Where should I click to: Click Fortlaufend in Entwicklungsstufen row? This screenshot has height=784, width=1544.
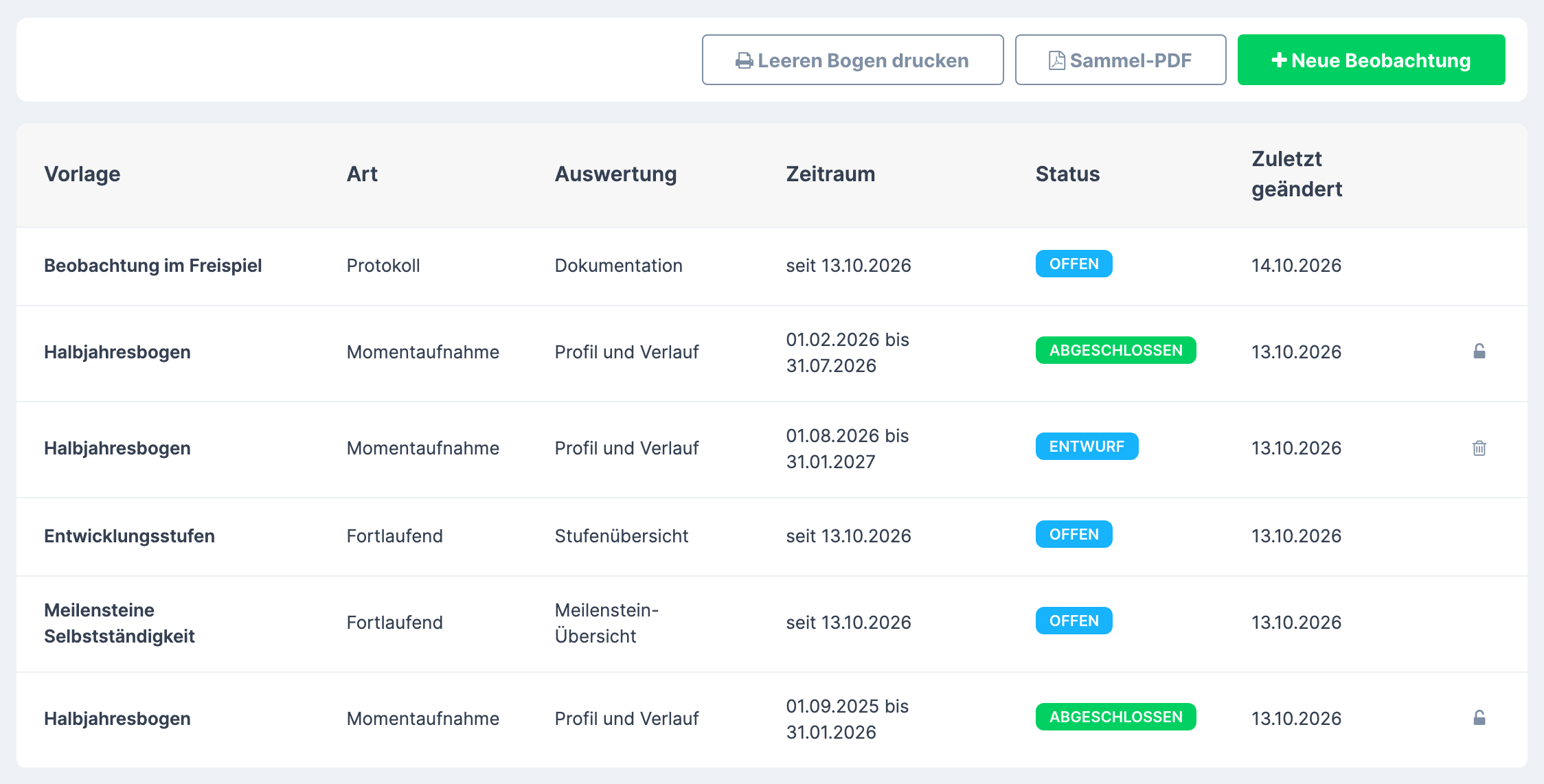(395, 536)
